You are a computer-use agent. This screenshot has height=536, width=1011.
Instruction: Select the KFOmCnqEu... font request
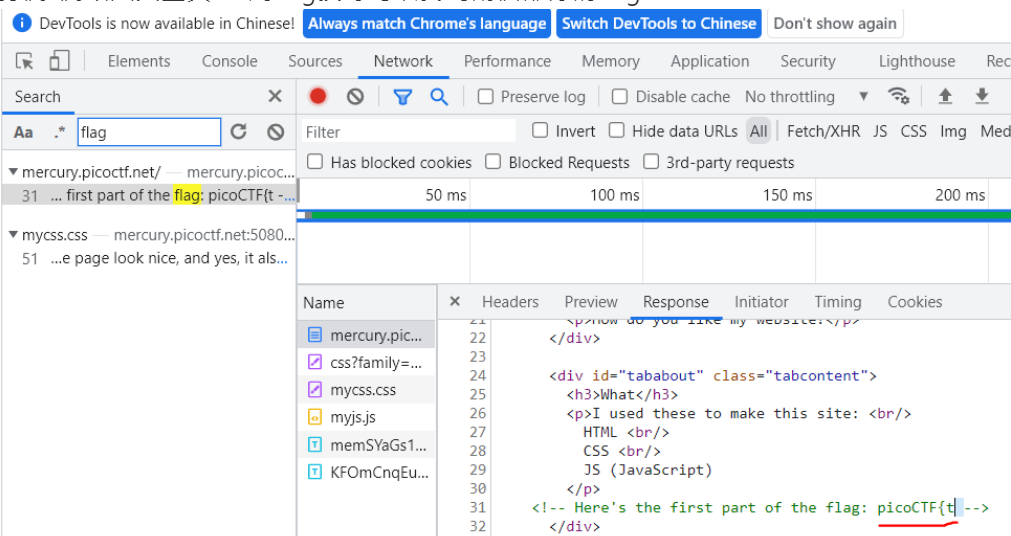(366, 472)
